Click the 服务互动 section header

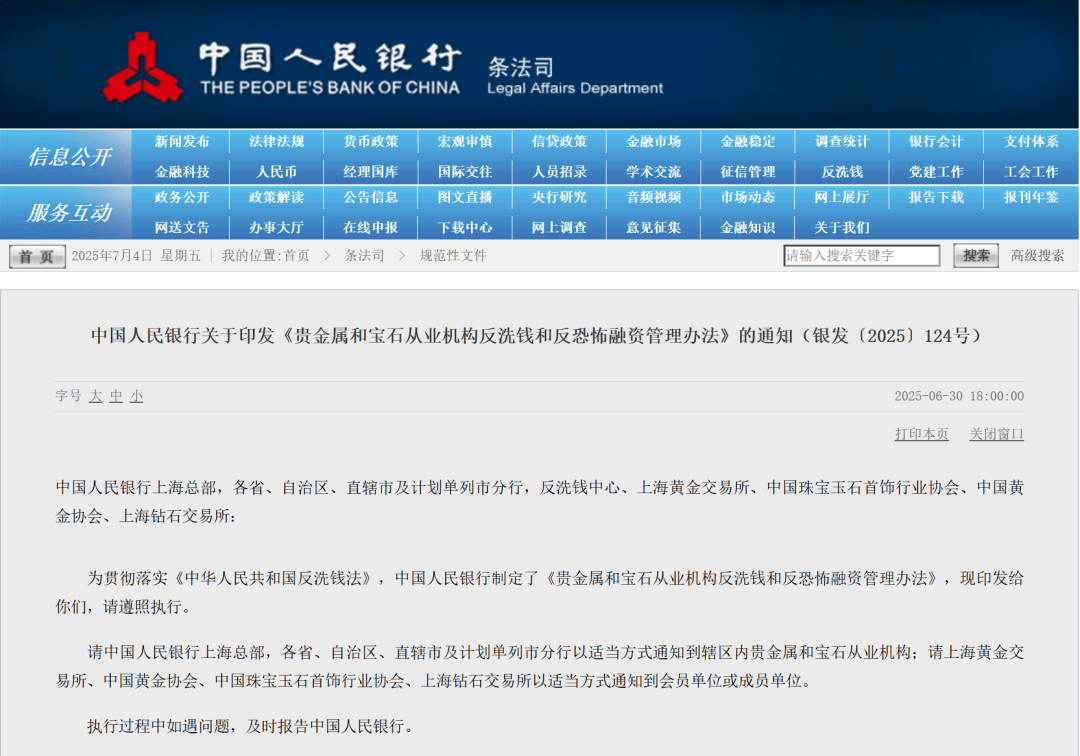coord(69,213)
